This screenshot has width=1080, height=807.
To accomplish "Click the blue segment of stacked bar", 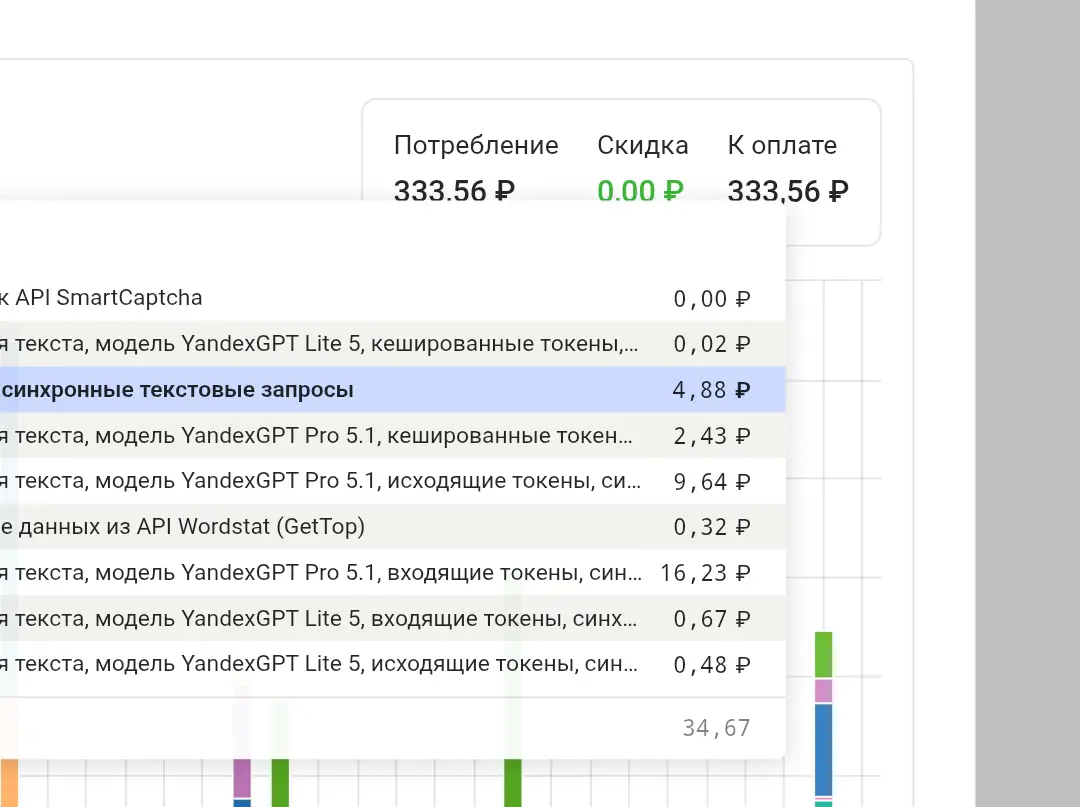I will pos(823,750).
